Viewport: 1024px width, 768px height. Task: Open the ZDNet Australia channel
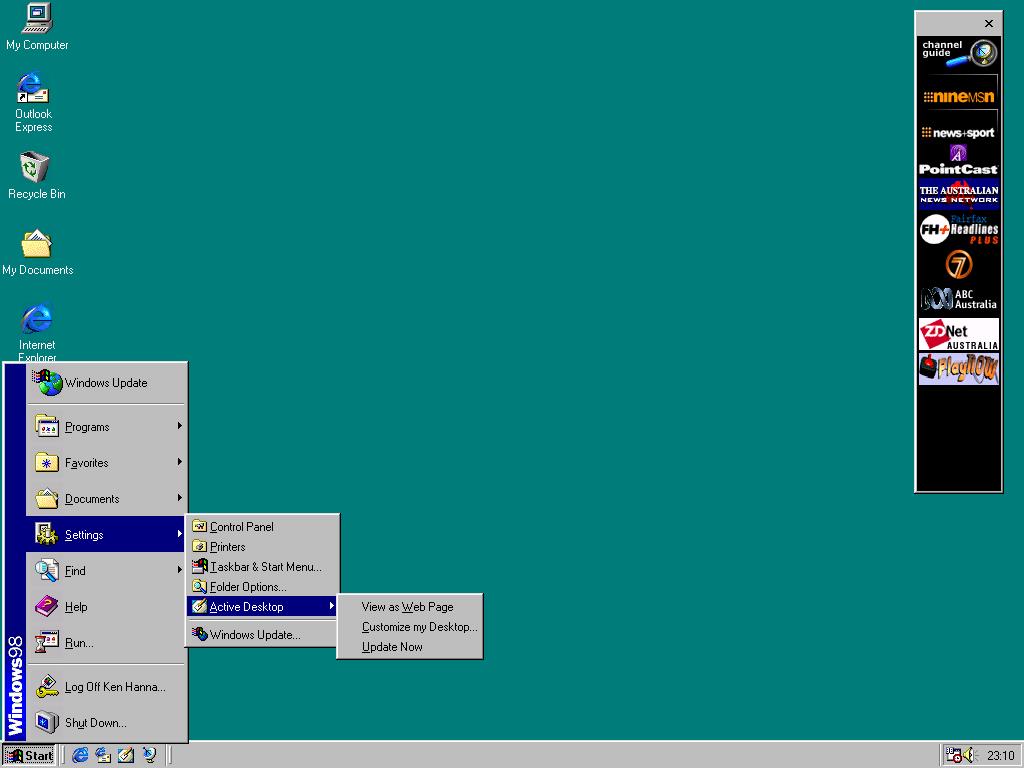[x=958, y=334]
